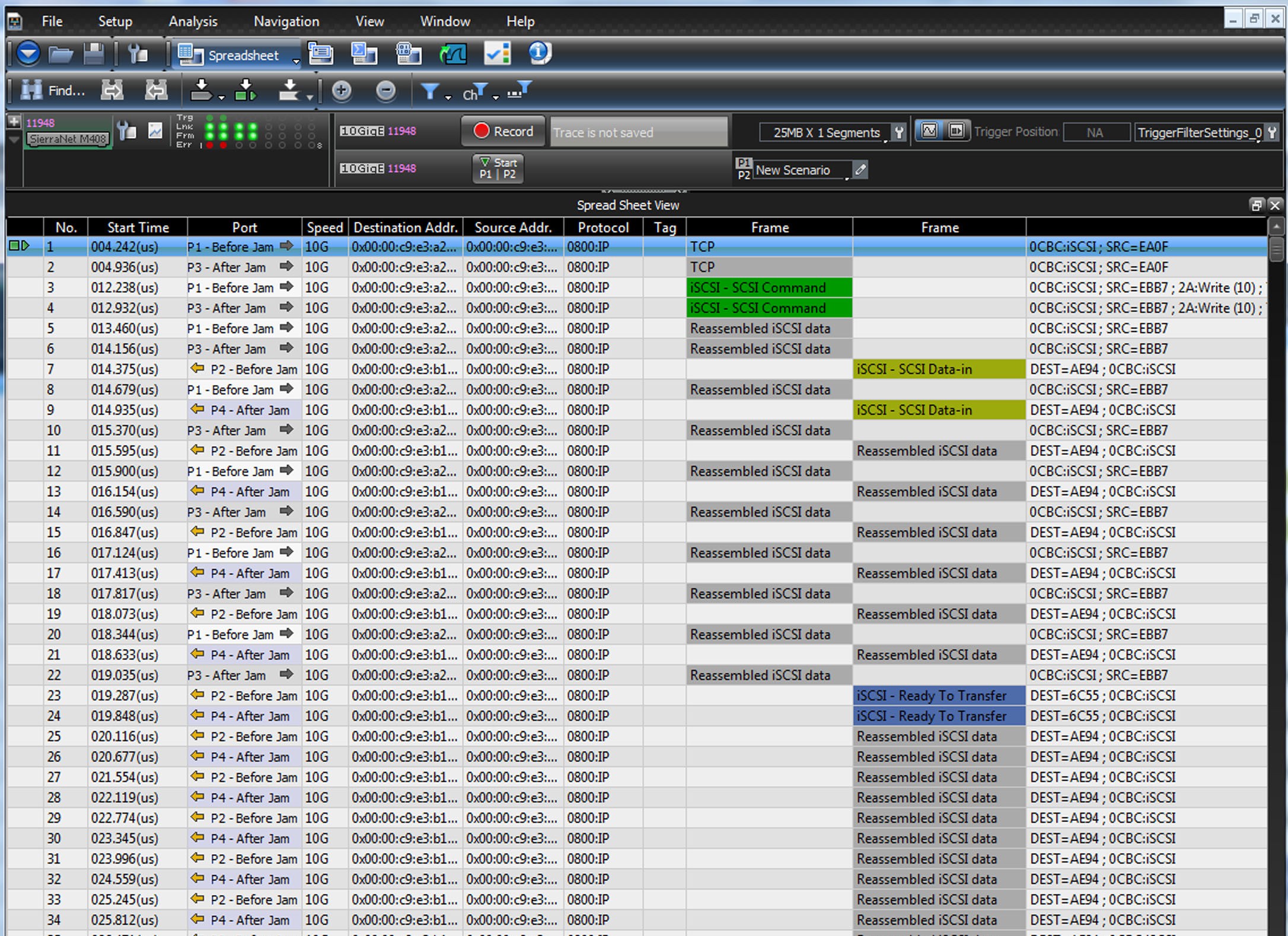Click the Save floppy disk icon

click(94, 55)
